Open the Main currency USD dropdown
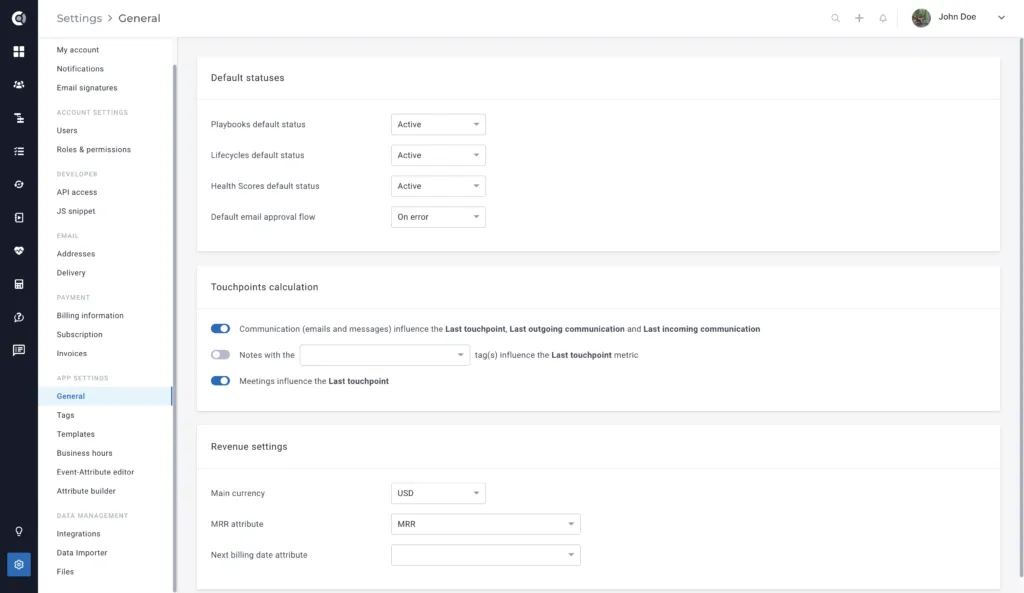 tap(438, 493)
